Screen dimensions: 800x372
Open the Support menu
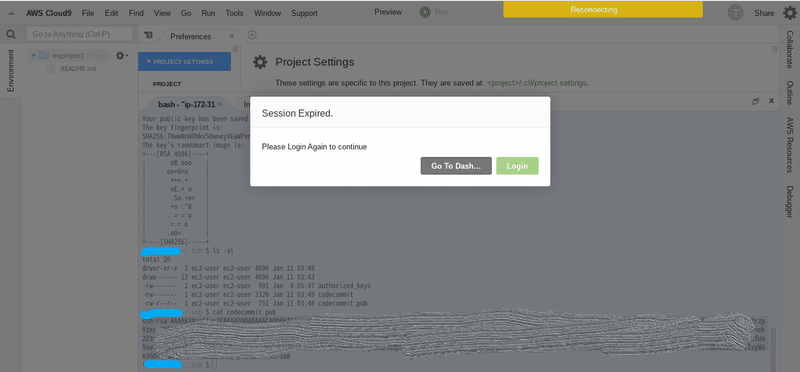click(x=304, y=13)
